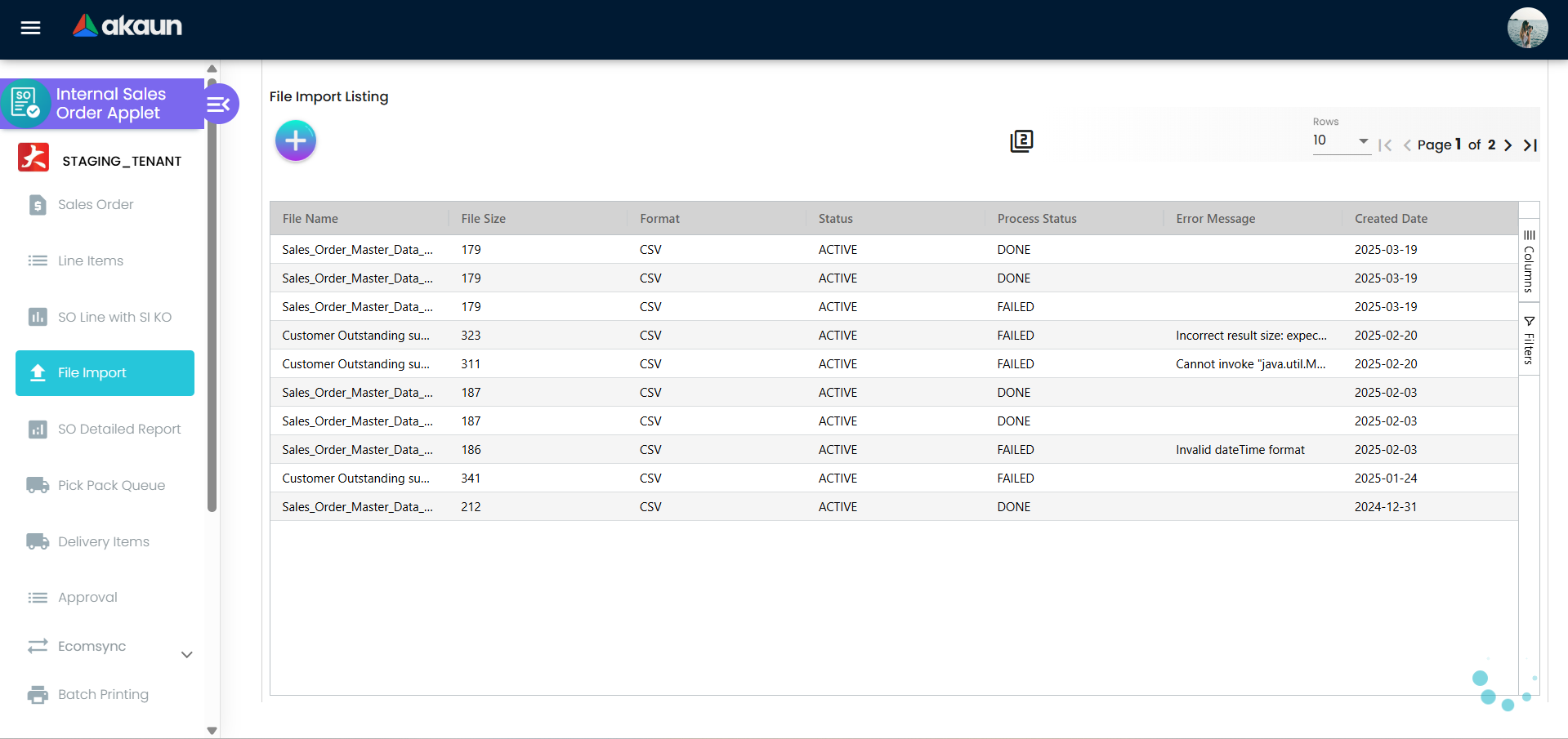Open the user profile avatar
The image size is (1568, 739).
1526,29
